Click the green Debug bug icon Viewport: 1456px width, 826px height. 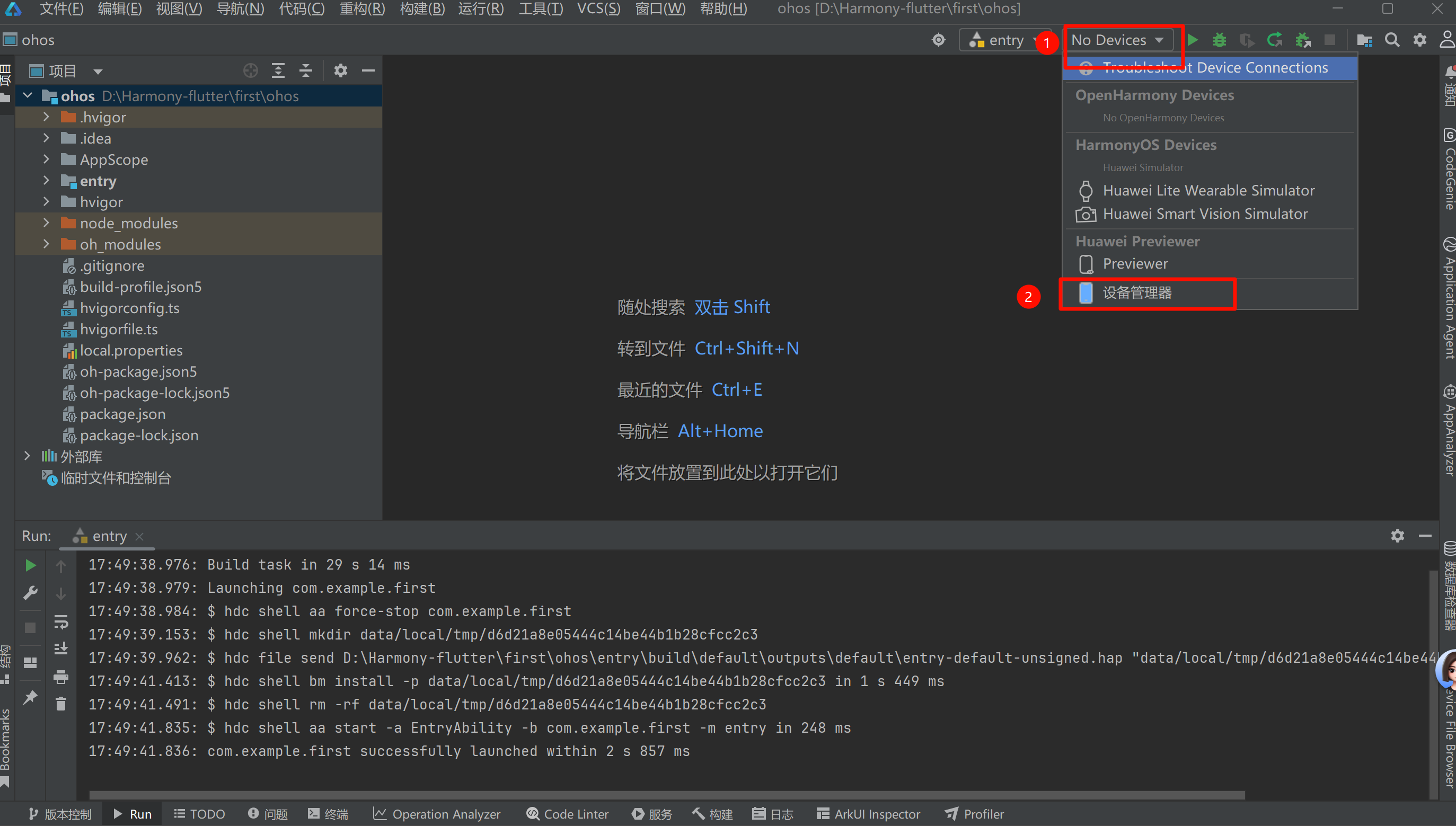coord(1219,40)
